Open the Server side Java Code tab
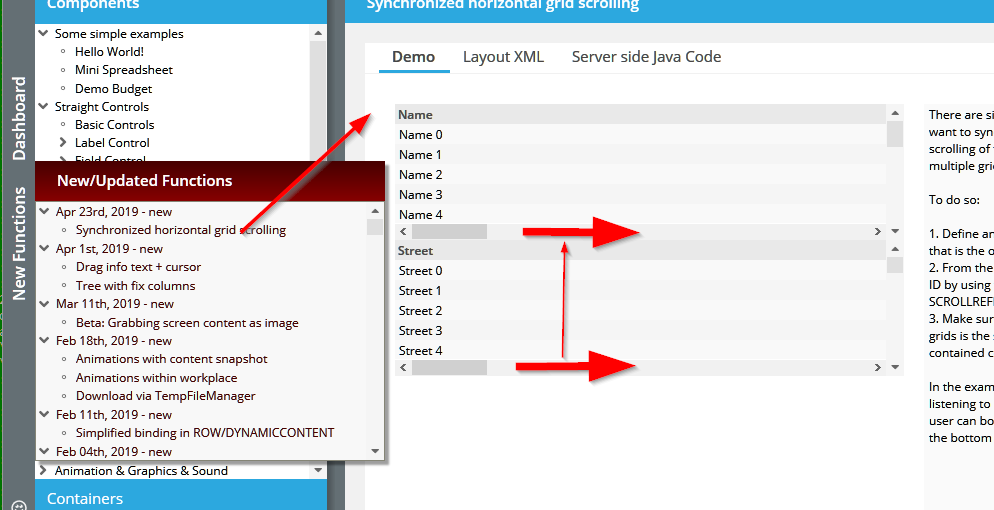Screen dimensions: 994x510 646,57
